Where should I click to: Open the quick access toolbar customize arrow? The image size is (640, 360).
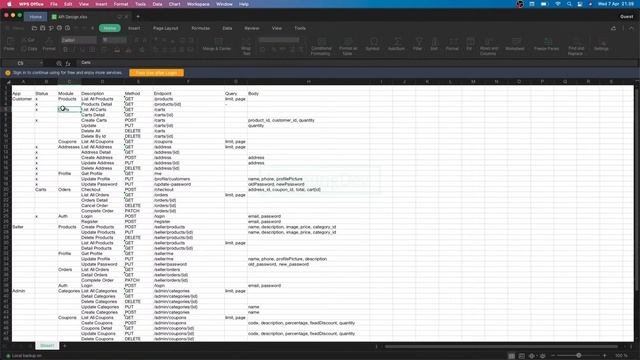pos(93,28)
